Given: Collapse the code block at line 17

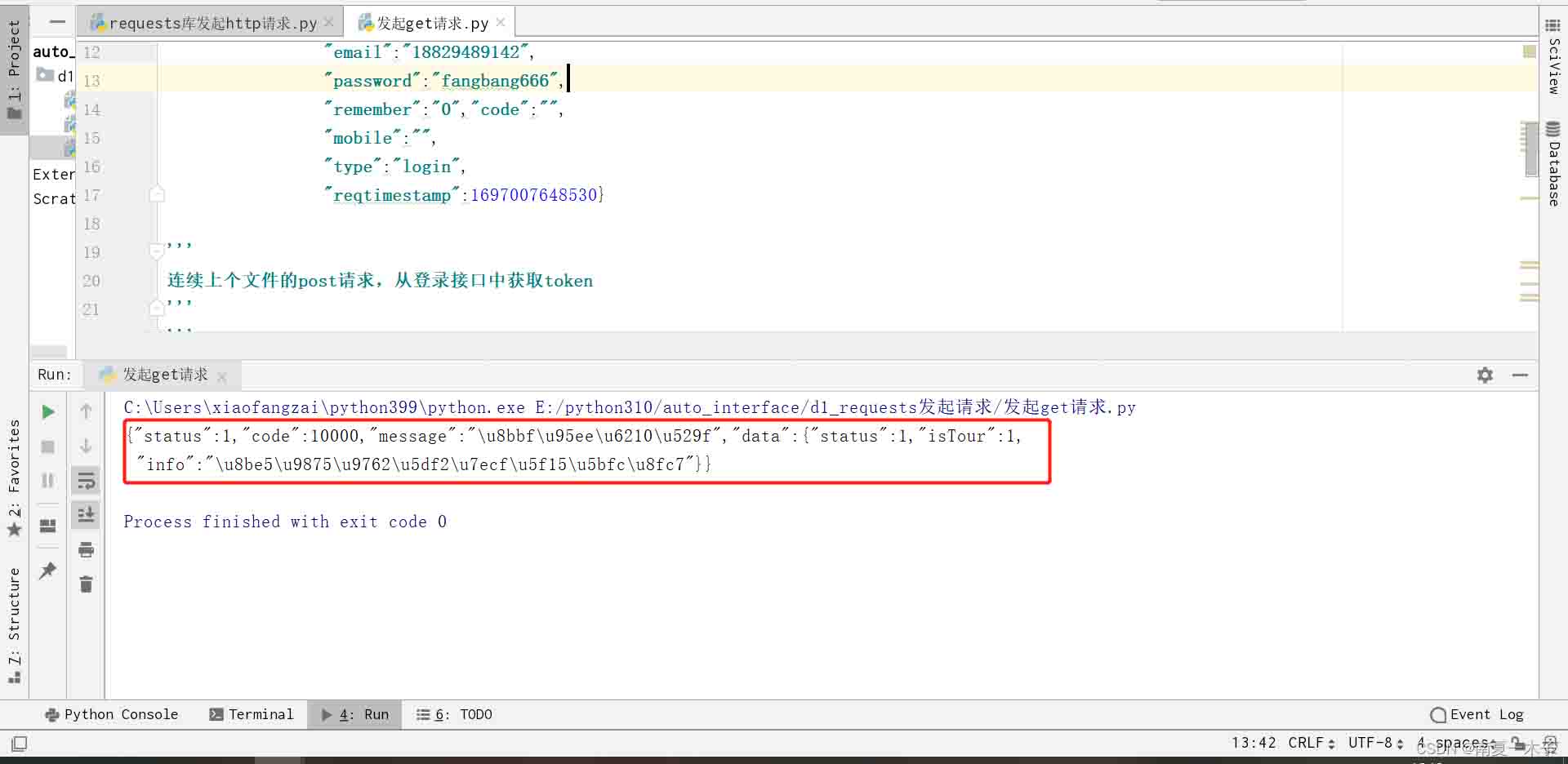Looking at the screenshot, I should [157, 194].
